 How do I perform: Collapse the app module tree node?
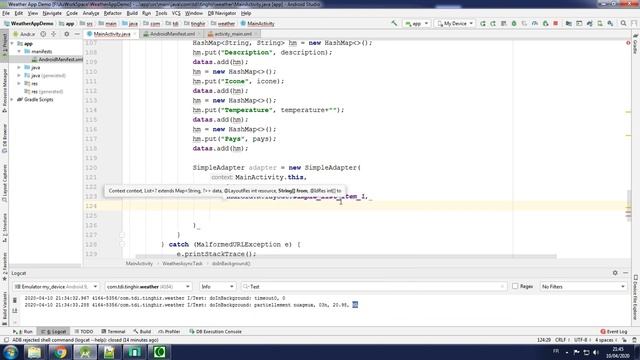pyautogui.click(x=12, y=43)
